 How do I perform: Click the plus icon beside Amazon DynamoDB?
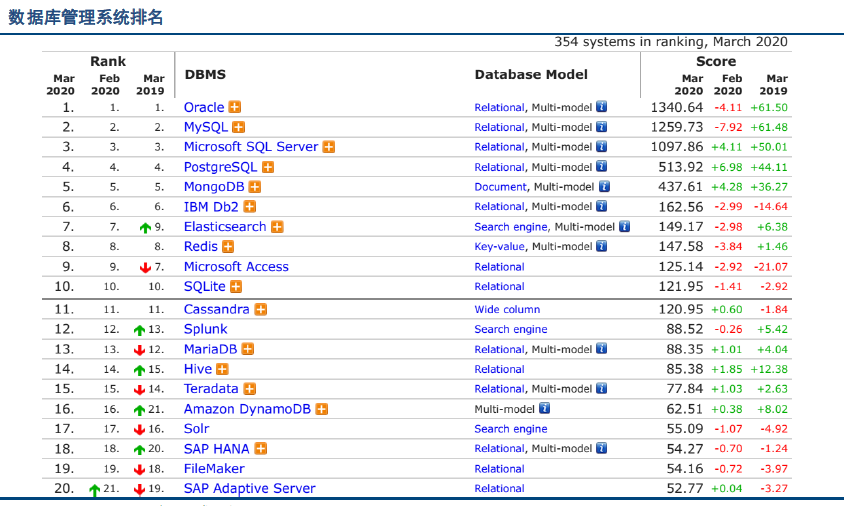(x=322, y=409)
